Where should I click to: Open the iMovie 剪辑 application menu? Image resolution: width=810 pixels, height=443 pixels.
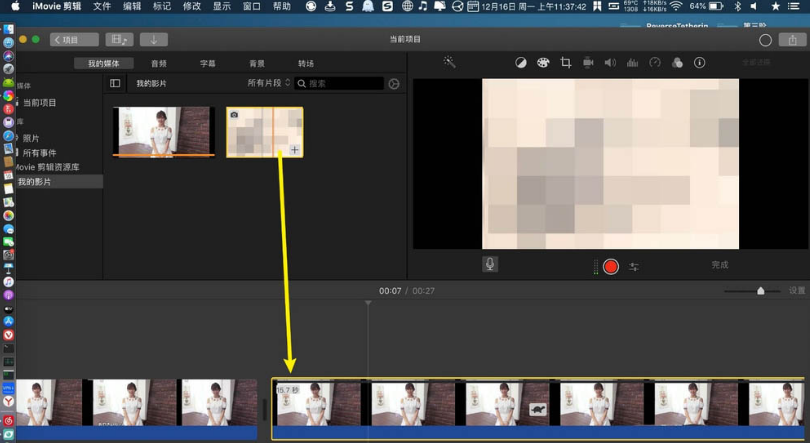pos(56,6)
